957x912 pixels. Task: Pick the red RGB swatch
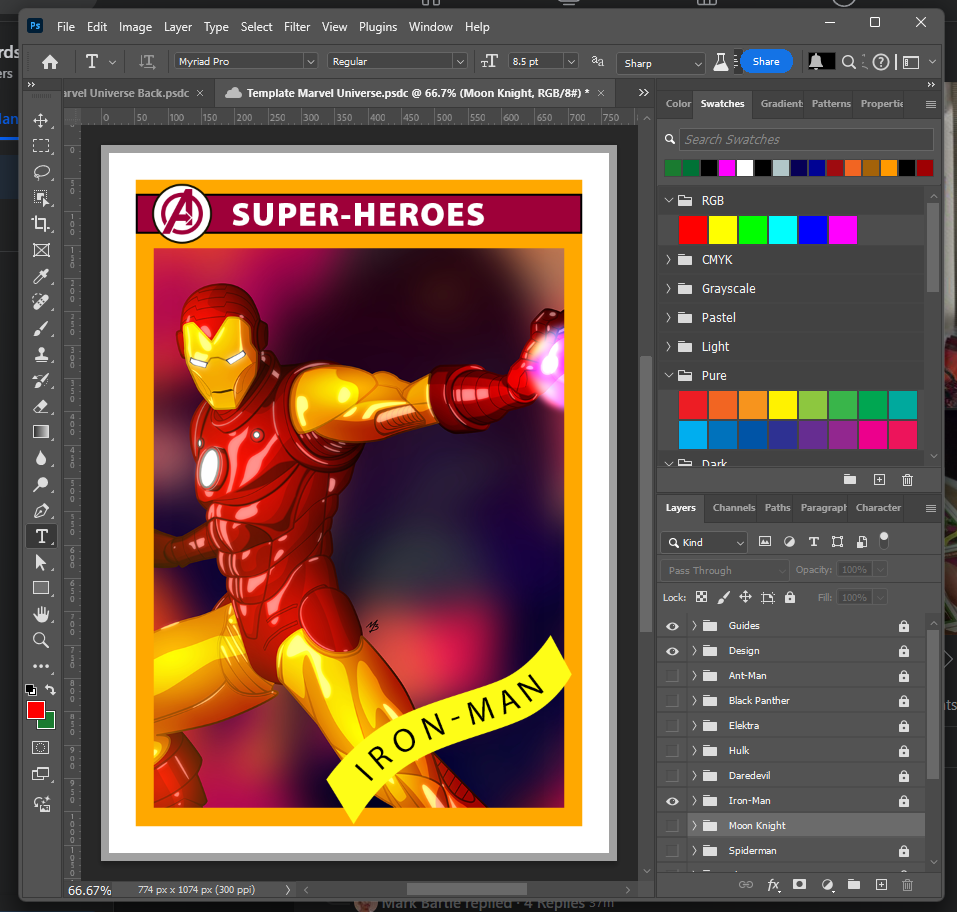693,230
